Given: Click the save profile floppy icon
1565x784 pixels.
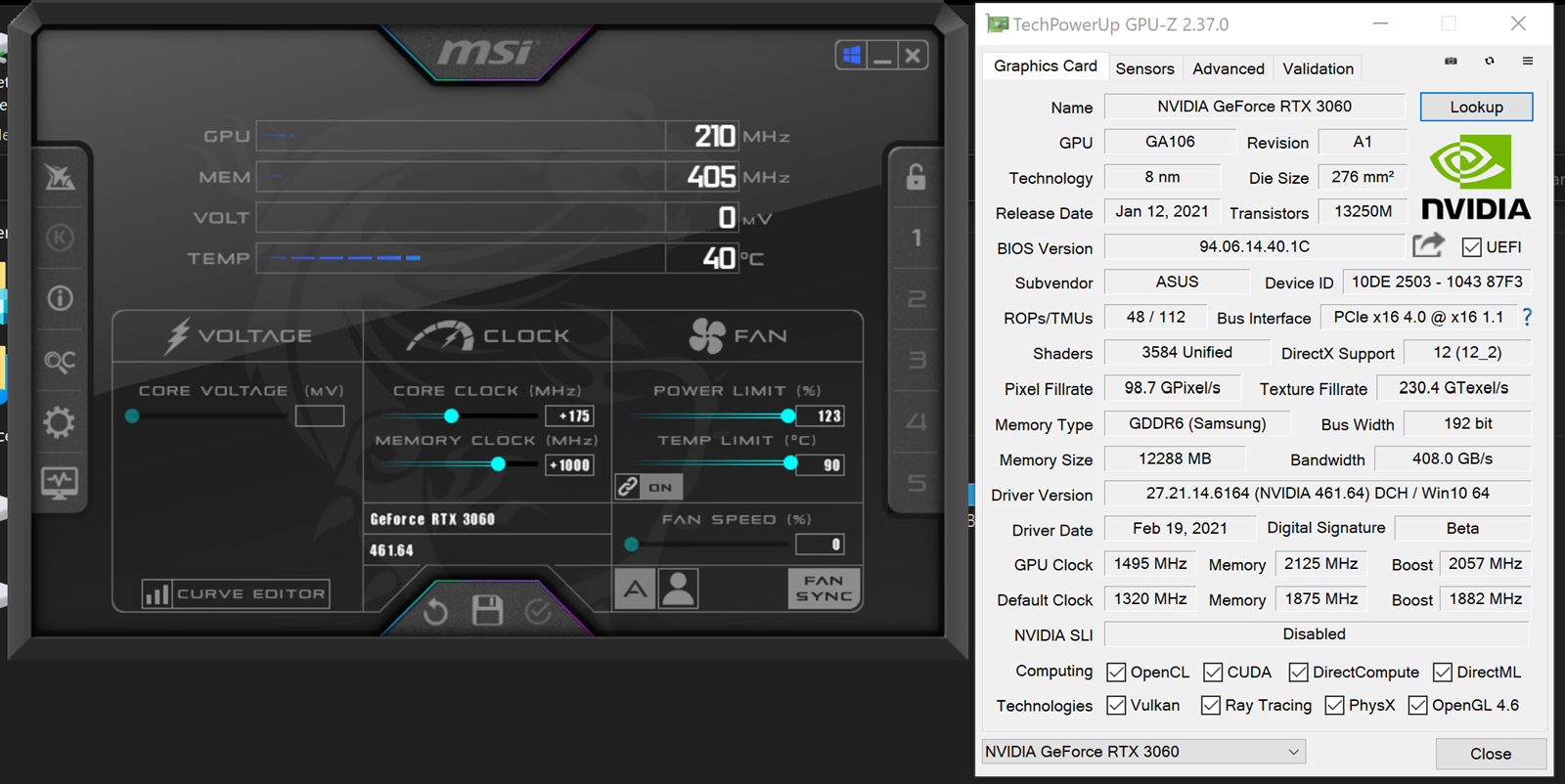Looking at the screenshot, I should pos(487,611).
